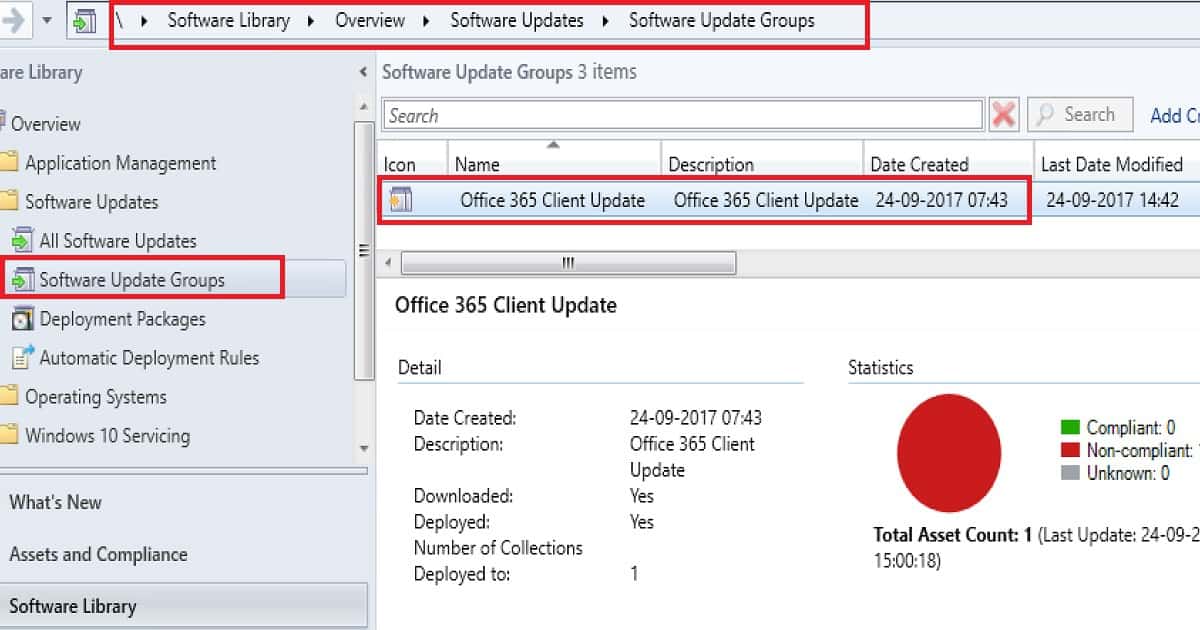1200x630 pixels.
Task: Click Application Management folder icon
Action: coord(9,162)
